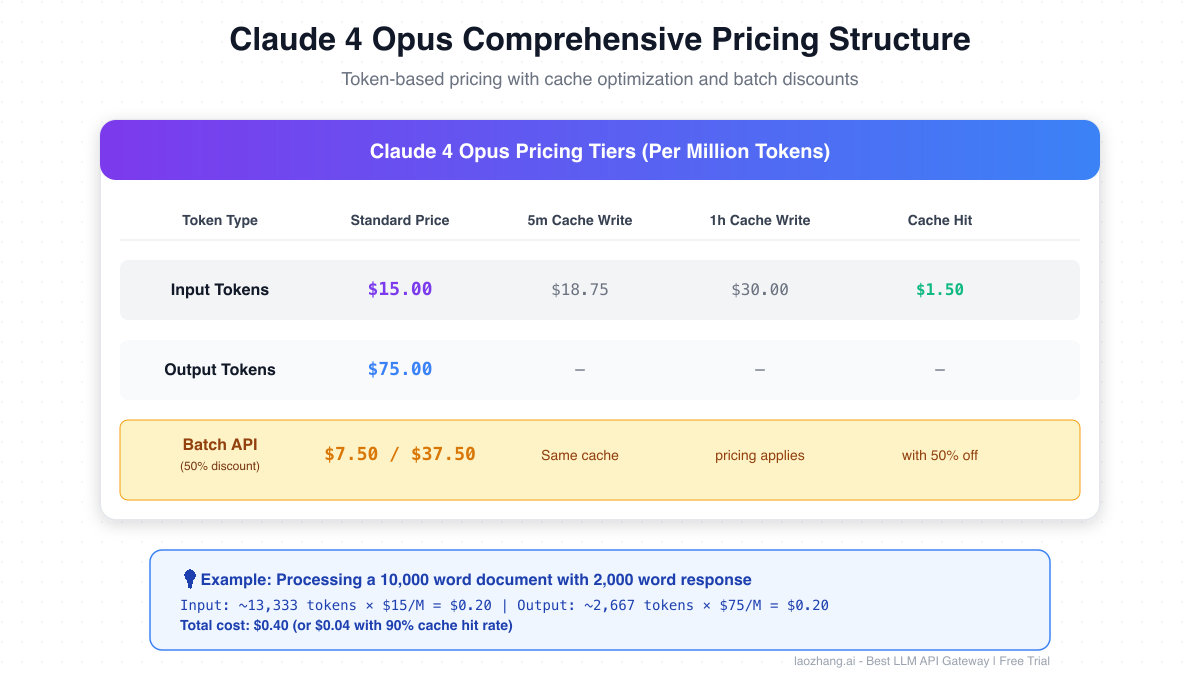Click the Output Tokens row label

point(220,370)
